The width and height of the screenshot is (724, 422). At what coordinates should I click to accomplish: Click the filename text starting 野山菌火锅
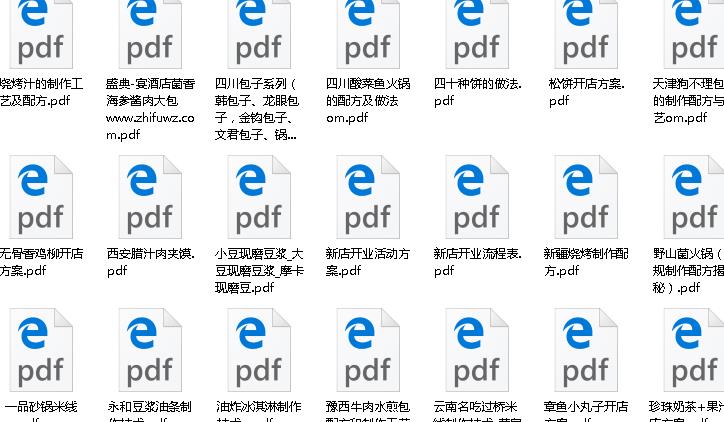pyautogui.click(x=688, y=271)
